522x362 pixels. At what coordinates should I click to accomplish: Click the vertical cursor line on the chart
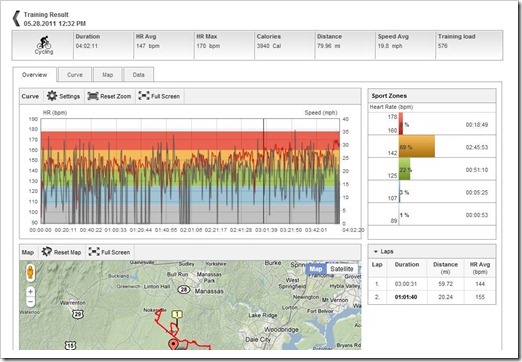(263, 171)
